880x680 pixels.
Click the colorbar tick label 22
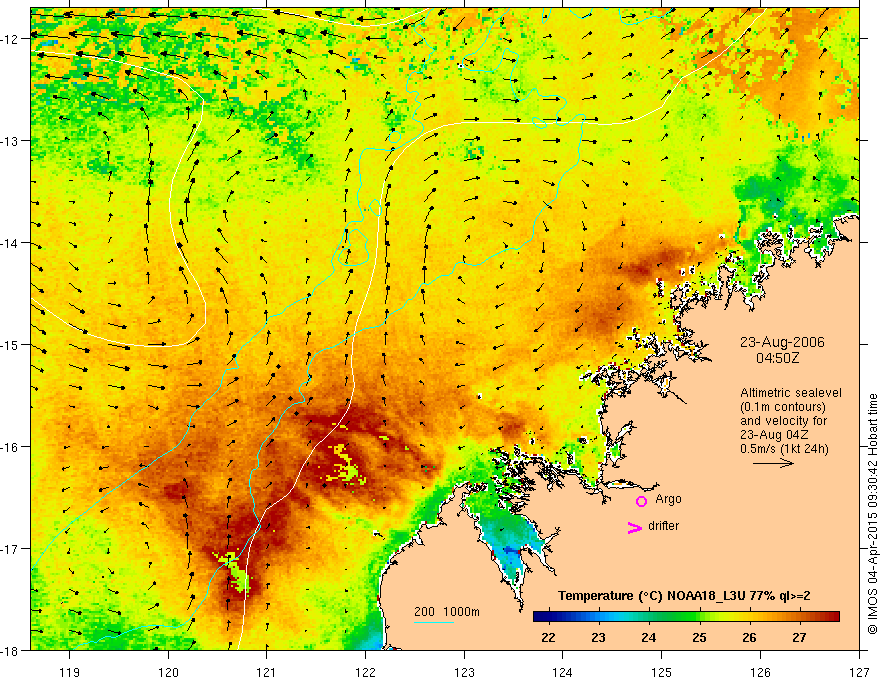(548, 637)
